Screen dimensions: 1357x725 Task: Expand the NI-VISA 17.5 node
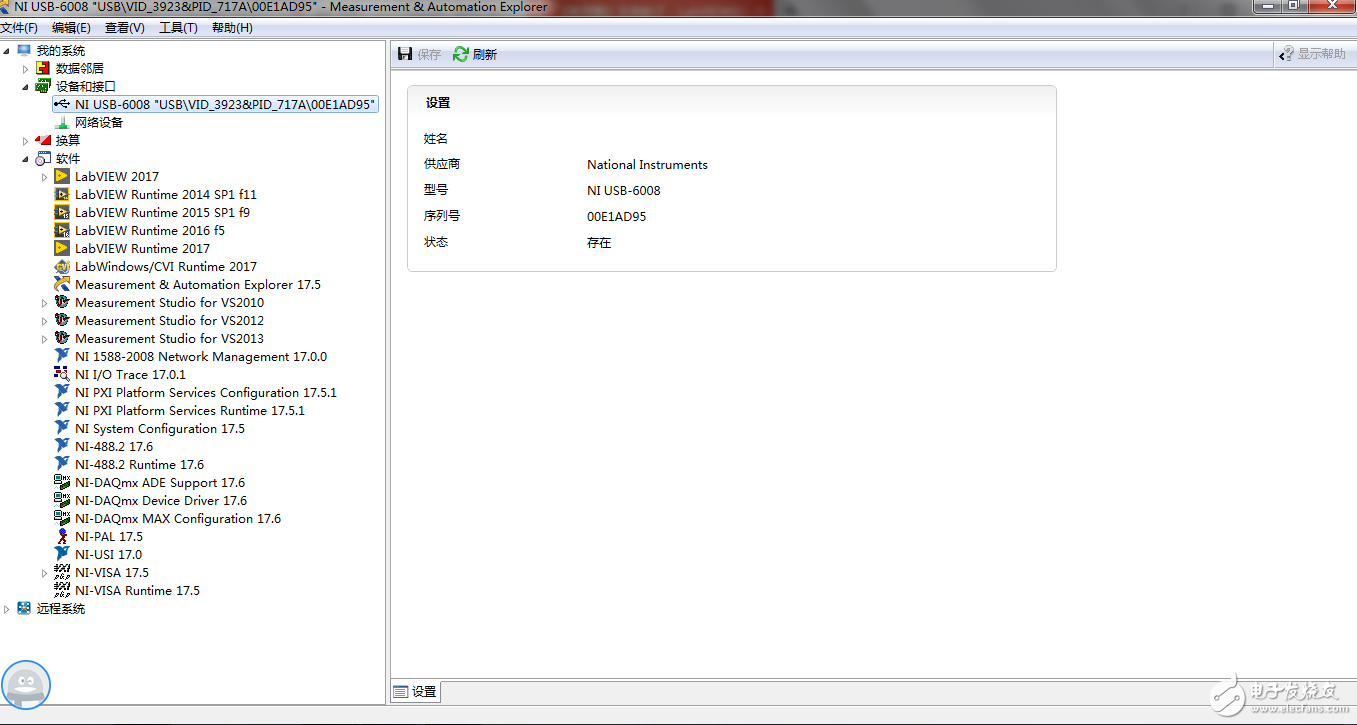click(x=45, y=573)
